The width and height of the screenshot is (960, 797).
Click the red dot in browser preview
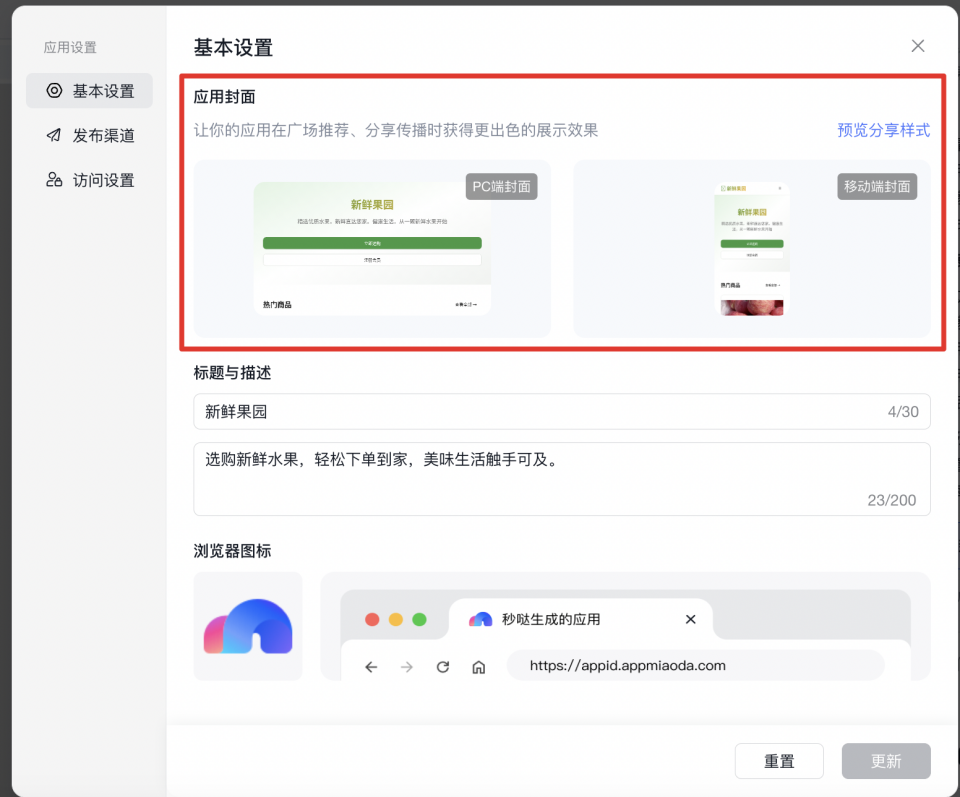pyautogui.click(x=372, y=619)
